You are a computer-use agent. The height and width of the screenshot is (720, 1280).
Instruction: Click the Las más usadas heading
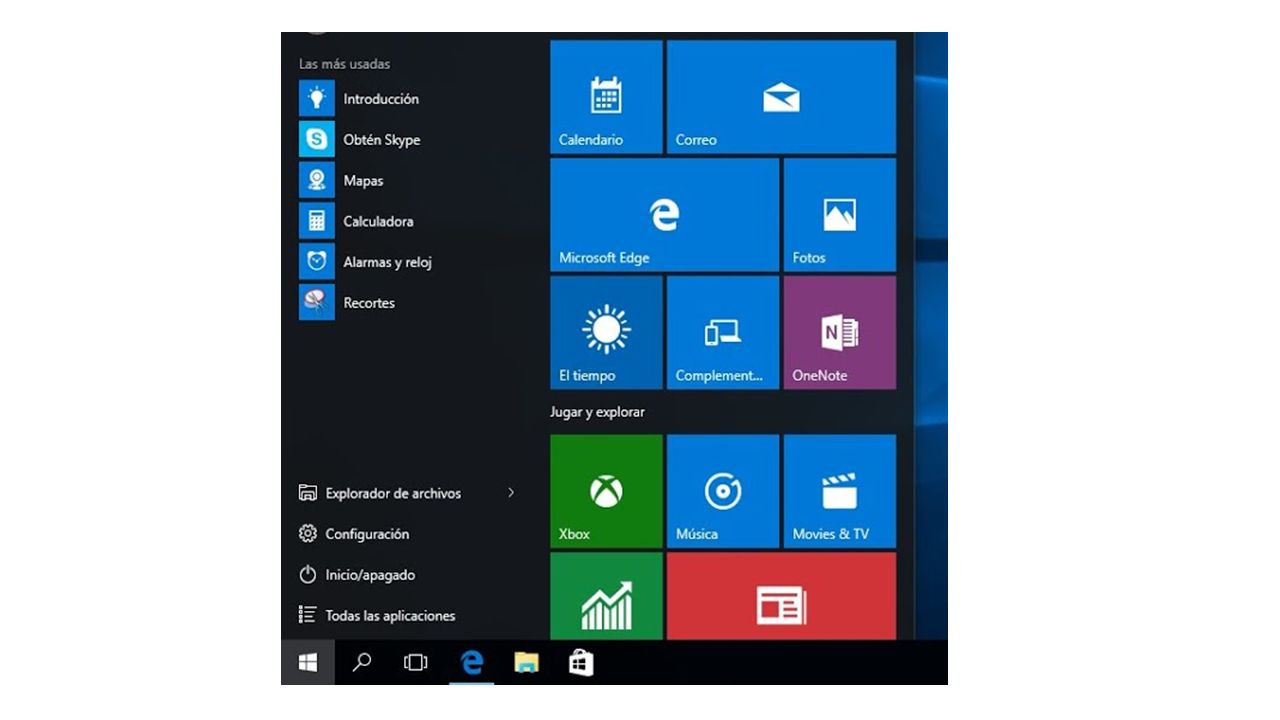tap(345, 64)
